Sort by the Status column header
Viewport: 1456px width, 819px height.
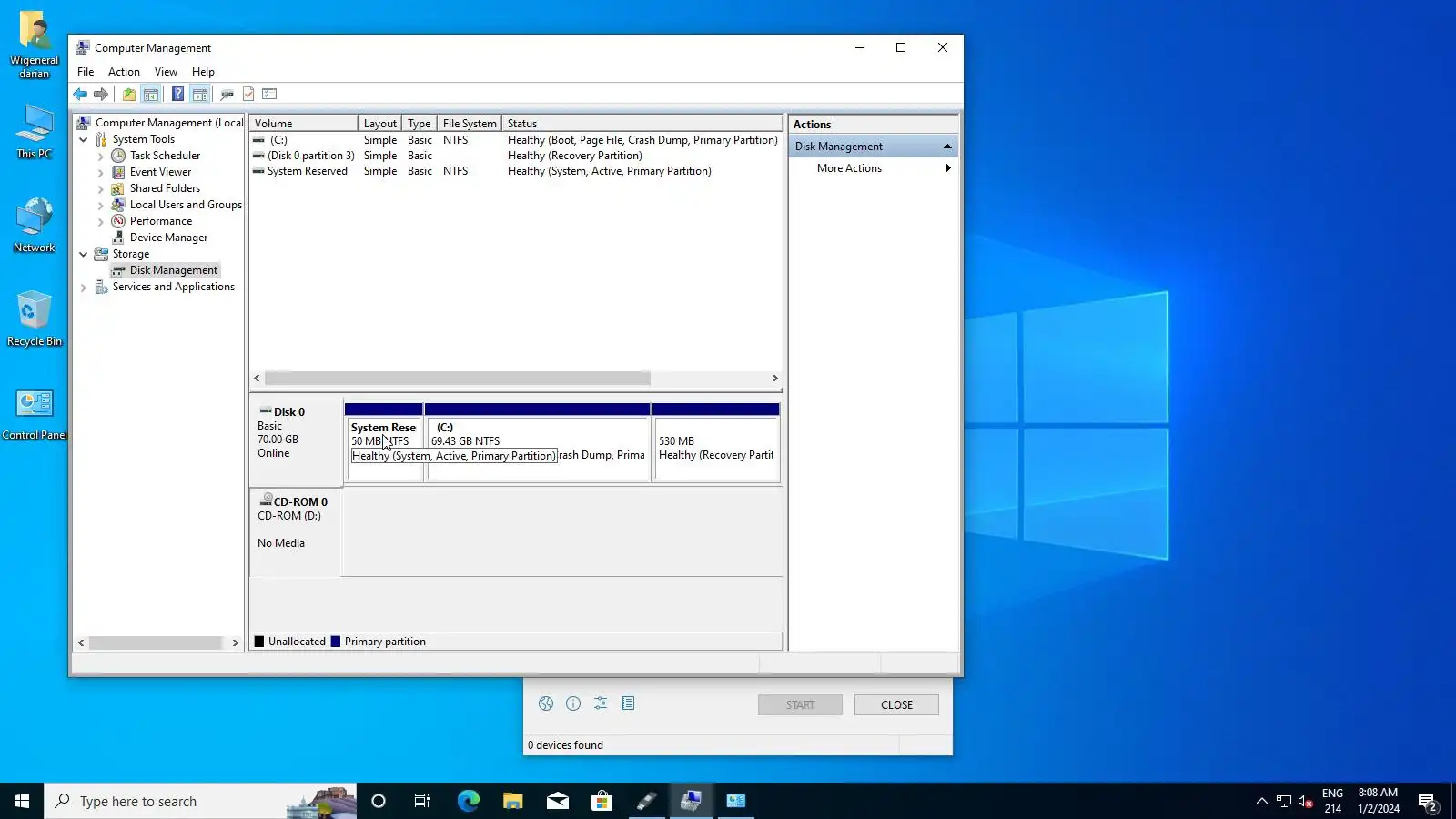(642, 124)
